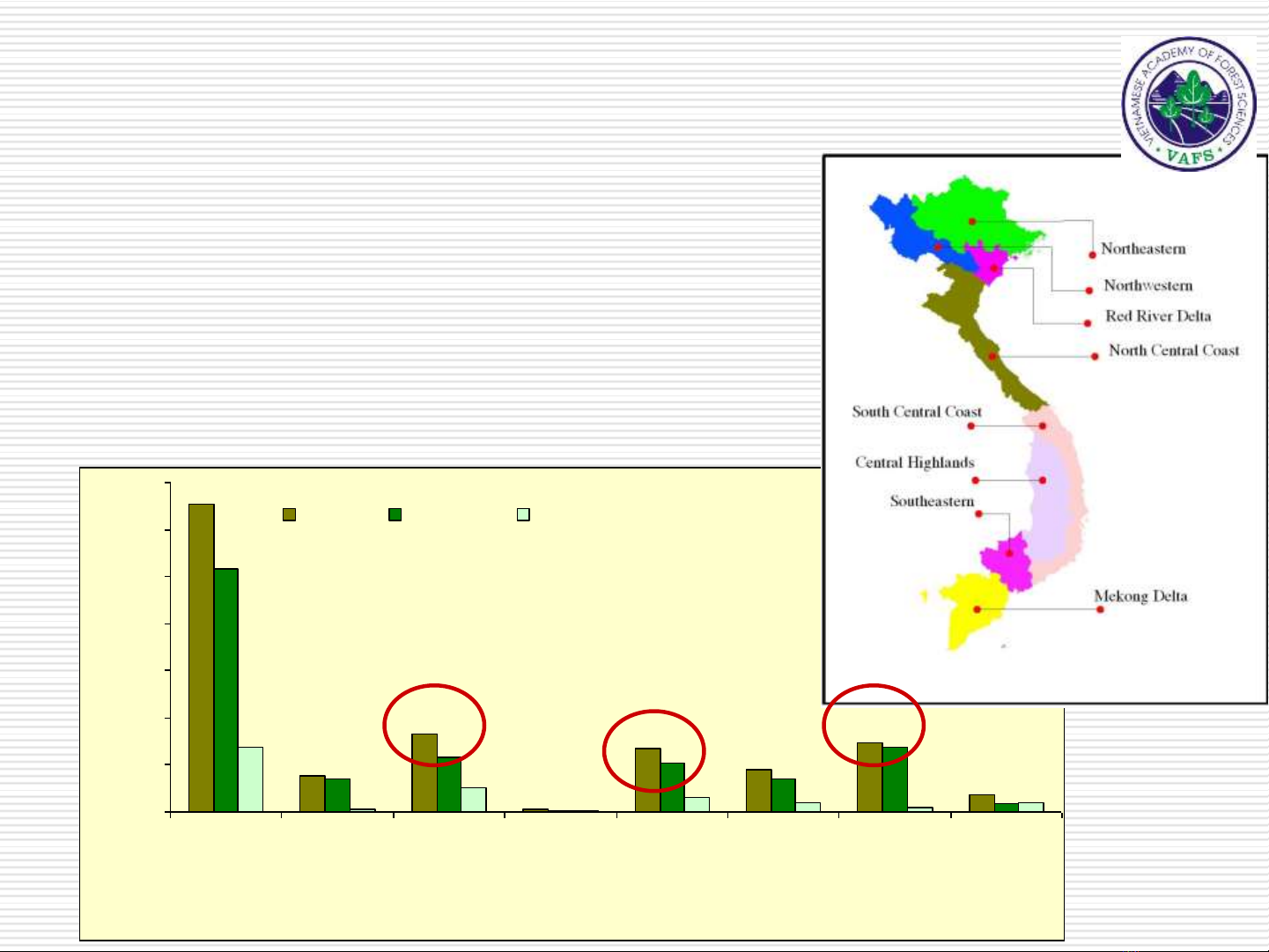Image resolution: width=1269 pixels, height=952 pixels.
Task: Click the tallest light green bar
Action: click(251, 779)
